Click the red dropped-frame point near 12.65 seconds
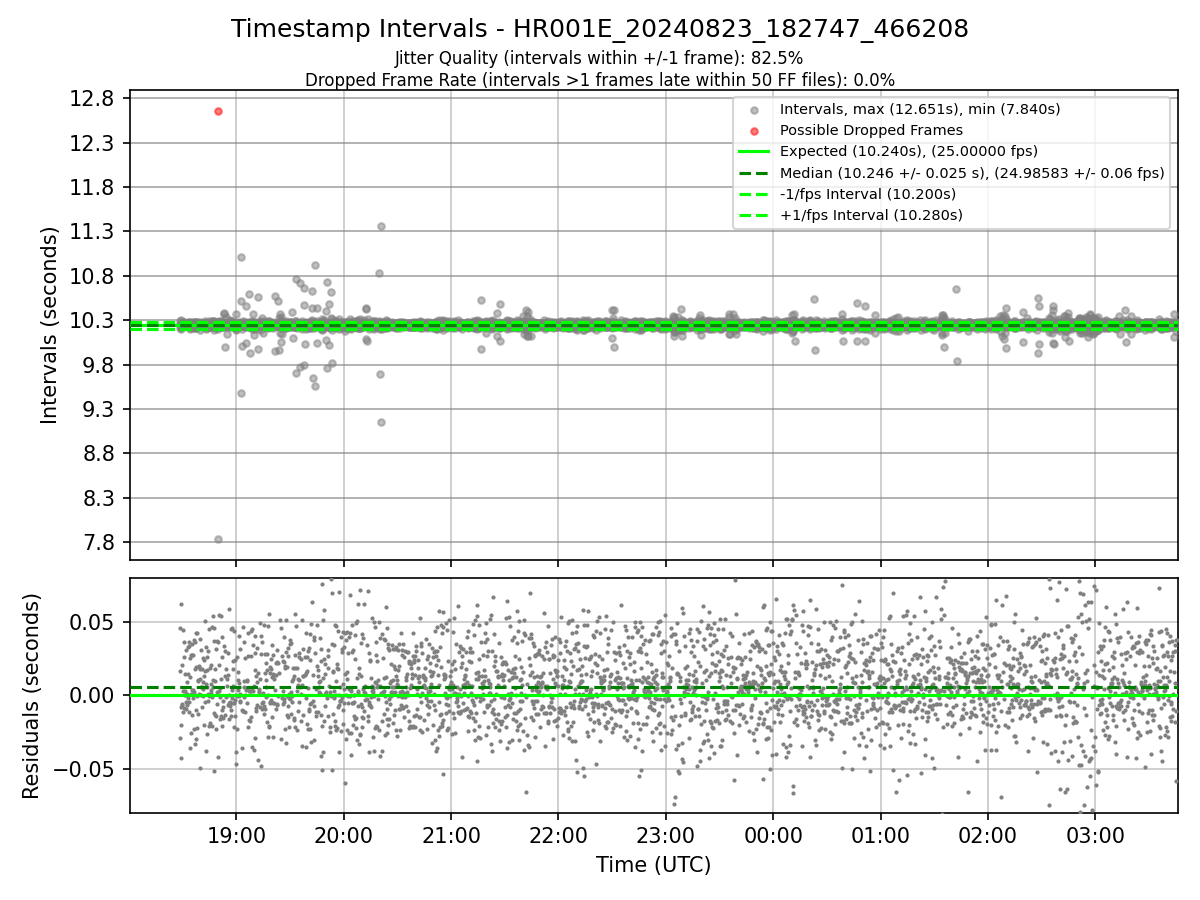This screenshot has height=900, width=1200. coord(218,111)
